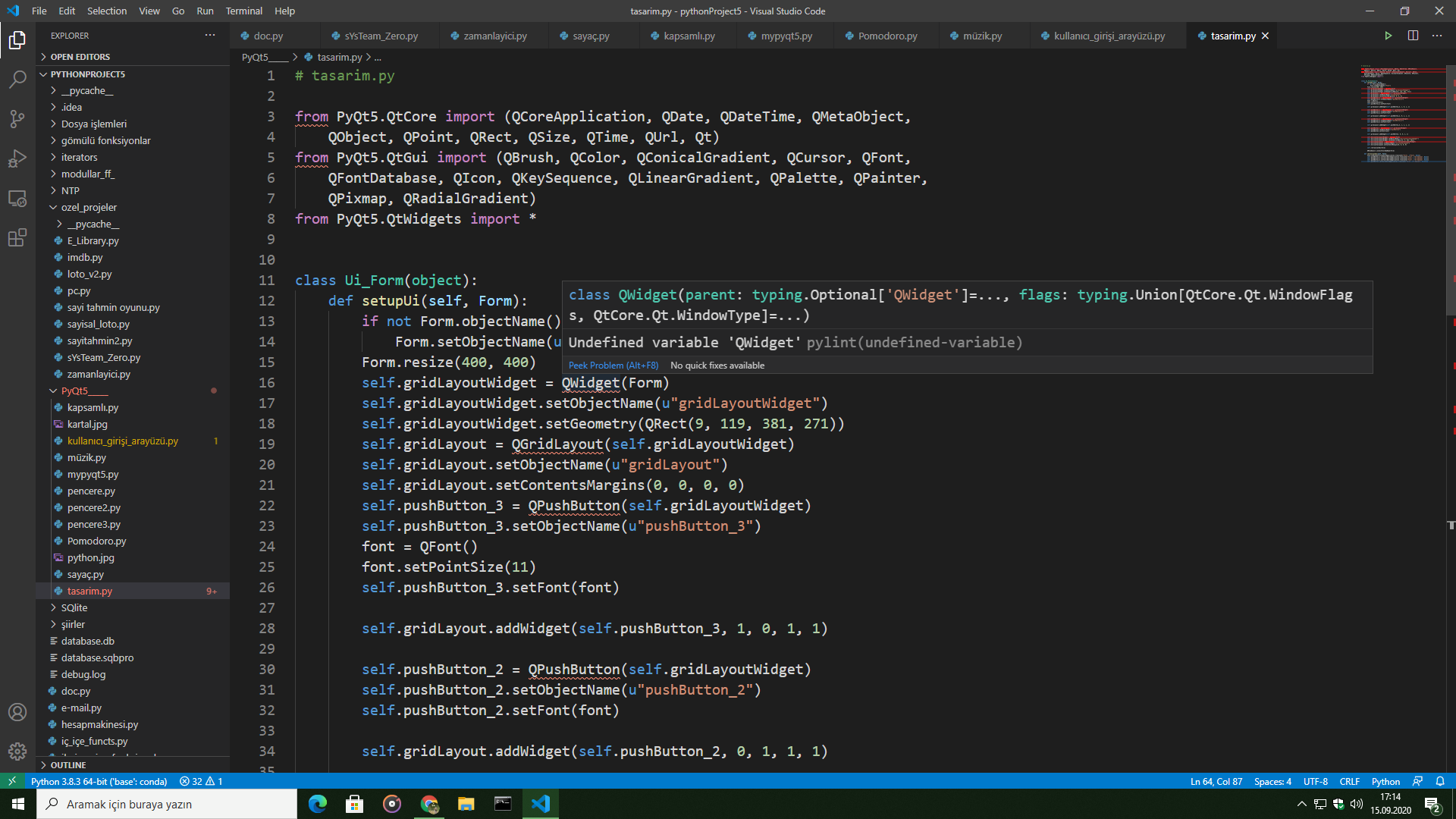Open Microsoft Edge from taskbar
This screenshot has height=819, width=1456.
click(318, 804)
